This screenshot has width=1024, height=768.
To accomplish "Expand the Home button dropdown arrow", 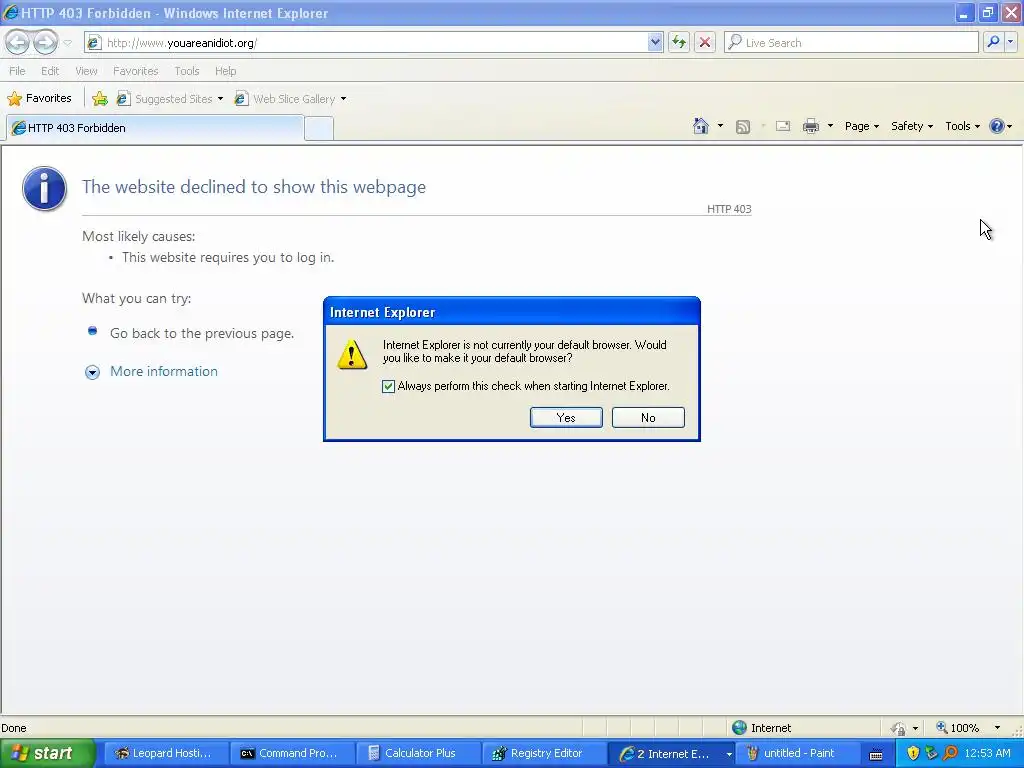I will point(720,126).
